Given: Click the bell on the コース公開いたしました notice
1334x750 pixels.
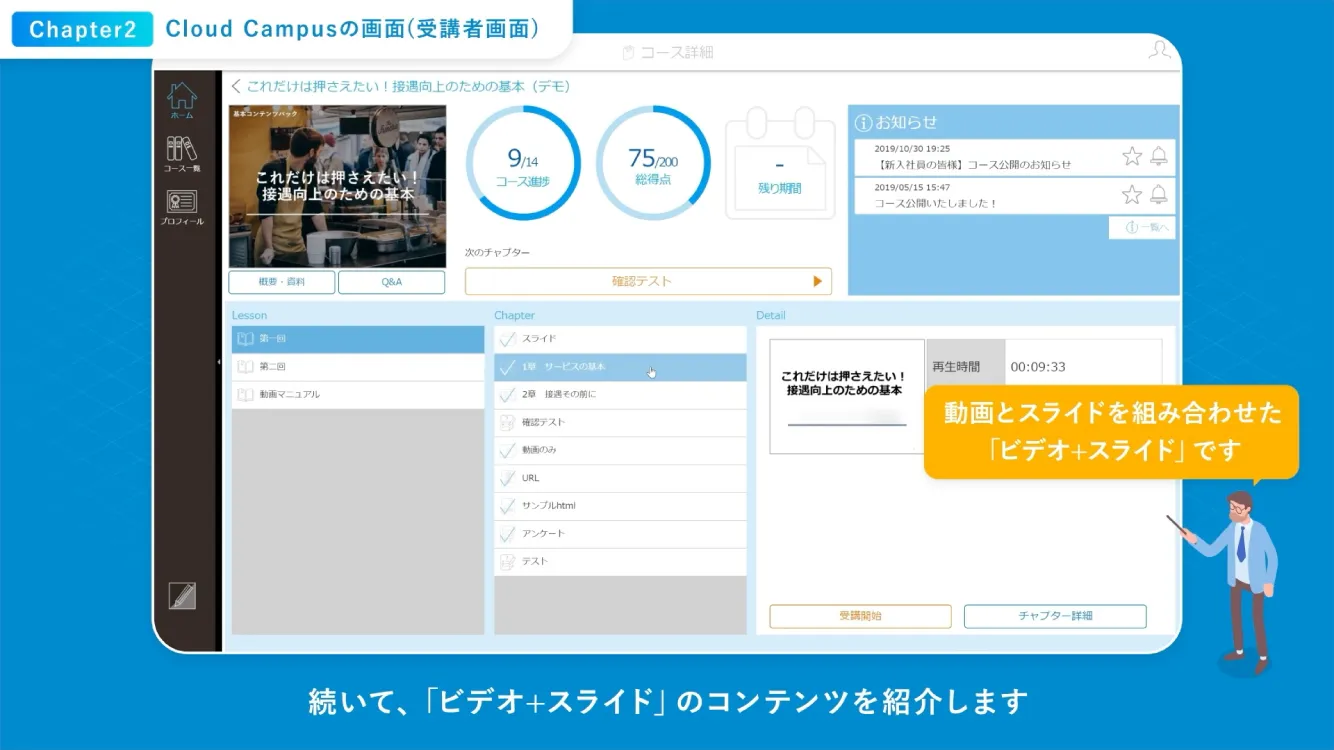Looking at the screenshot, I should (1158, 194).
